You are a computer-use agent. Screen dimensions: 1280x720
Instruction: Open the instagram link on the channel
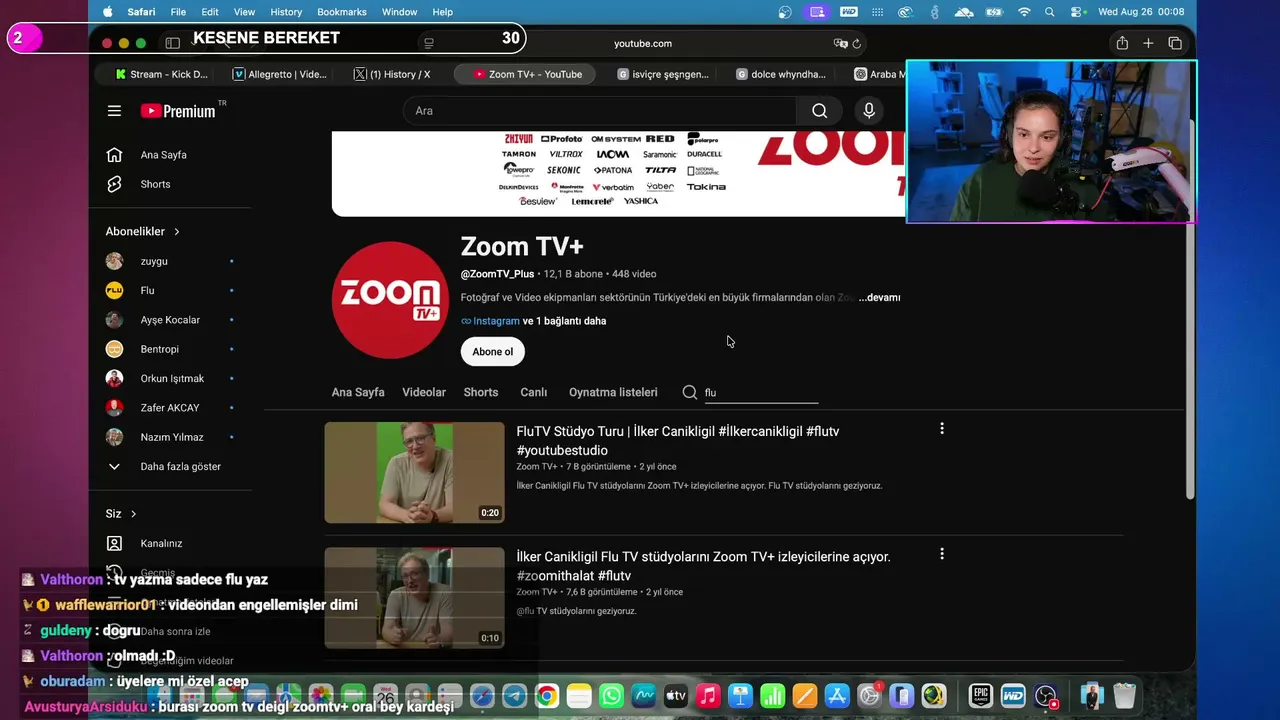point(496,321)
